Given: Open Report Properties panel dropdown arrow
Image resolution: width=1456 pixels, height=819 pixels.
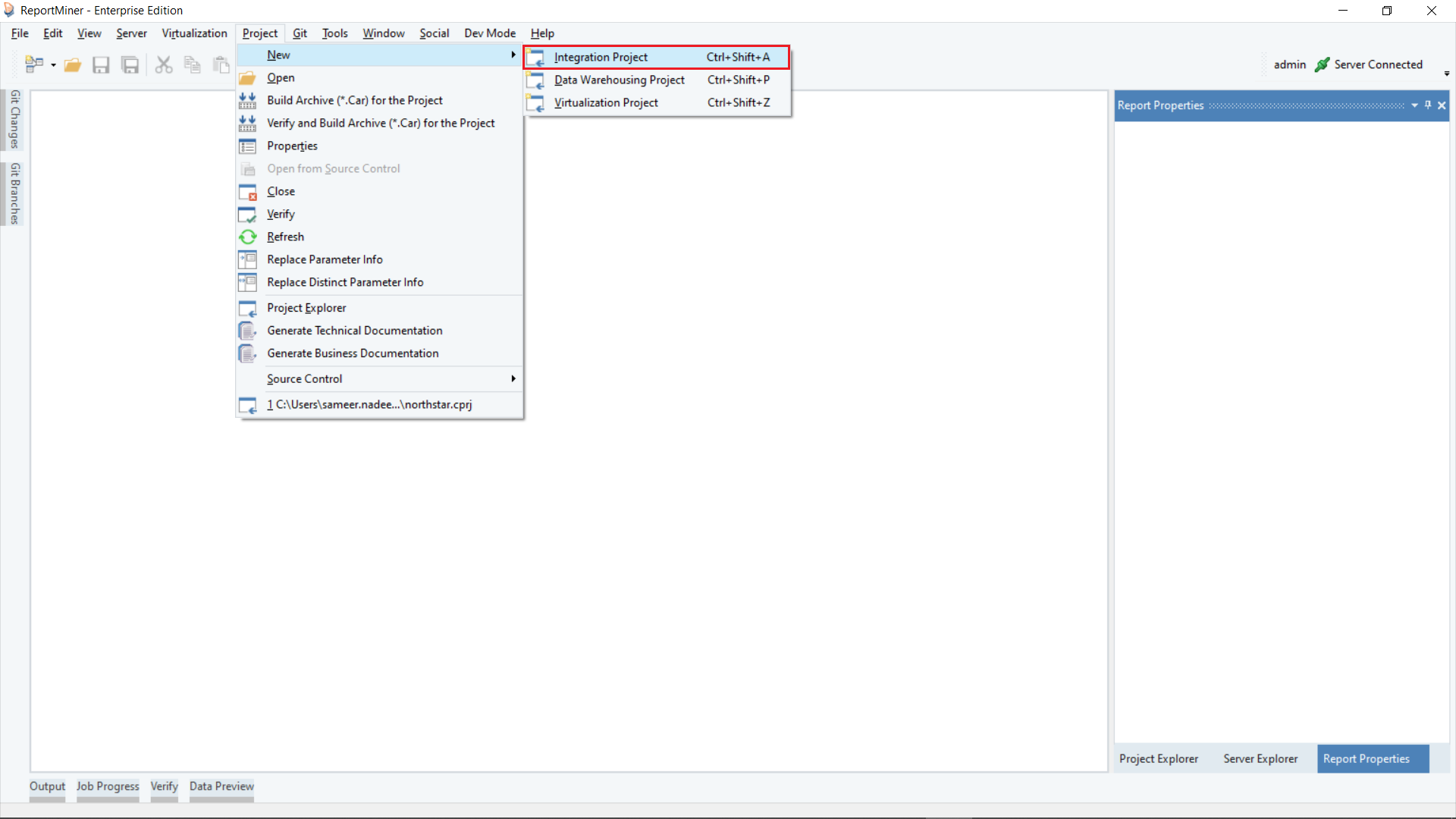Looking at the screenshot, I should click(x=1414, y=105).
